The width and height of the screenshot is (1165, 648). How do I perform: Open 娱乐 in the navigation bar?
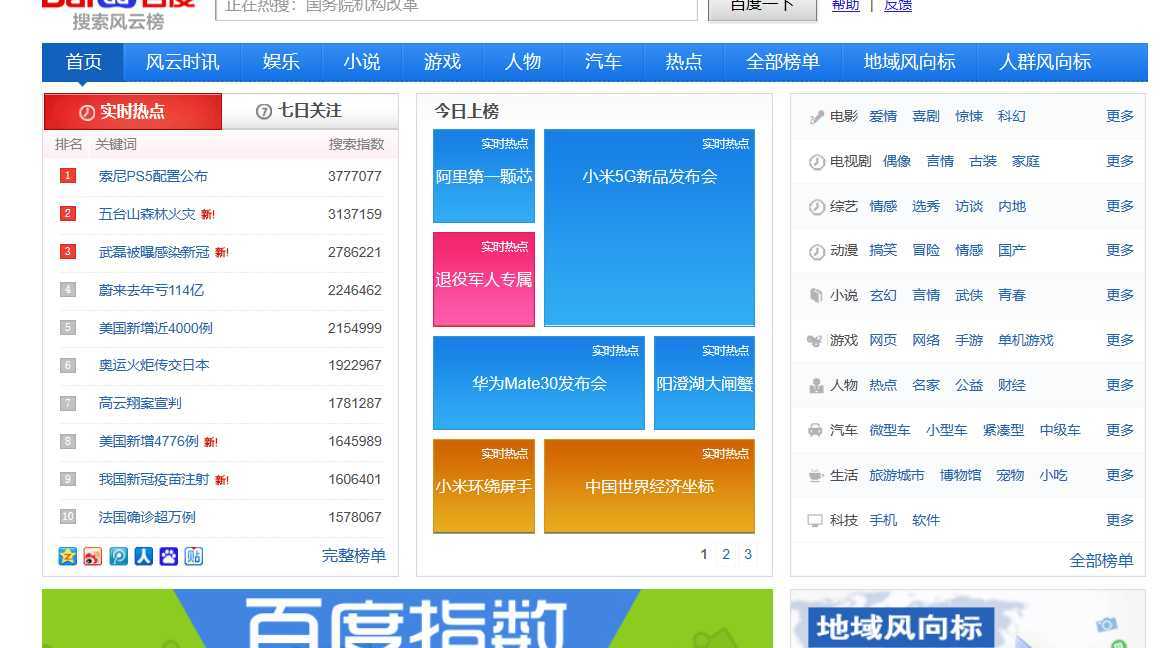281,62
